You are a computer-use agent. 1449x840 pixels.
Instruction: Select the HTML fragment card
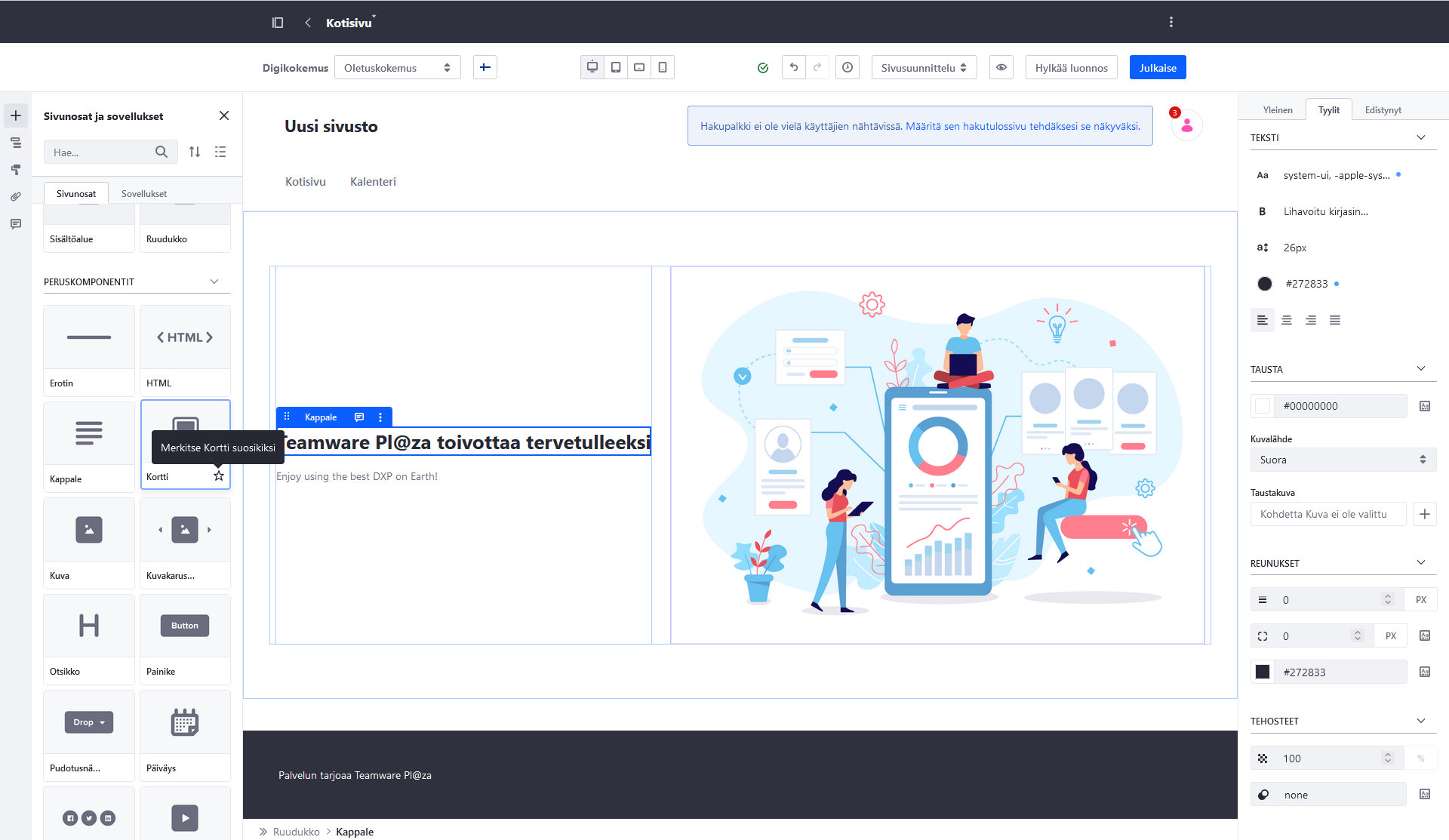click(x=185, y=351)
